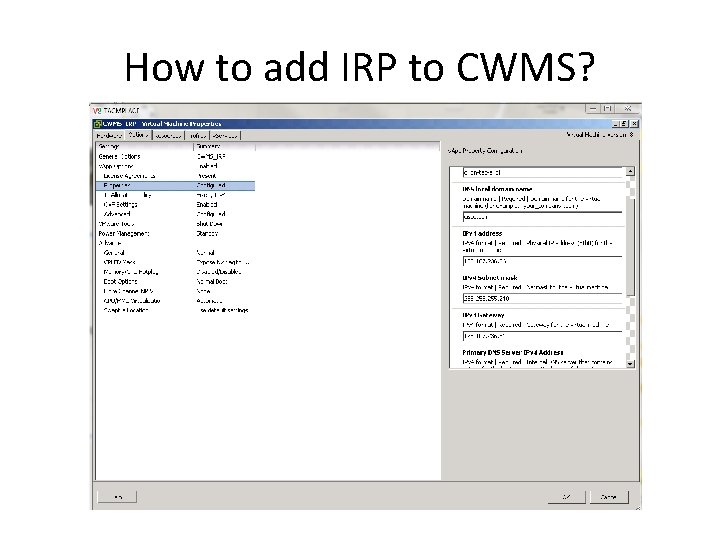The width and height of the screenshot is (720, 540).
Task: Select VMware Tools row
Action: [175, 224]
